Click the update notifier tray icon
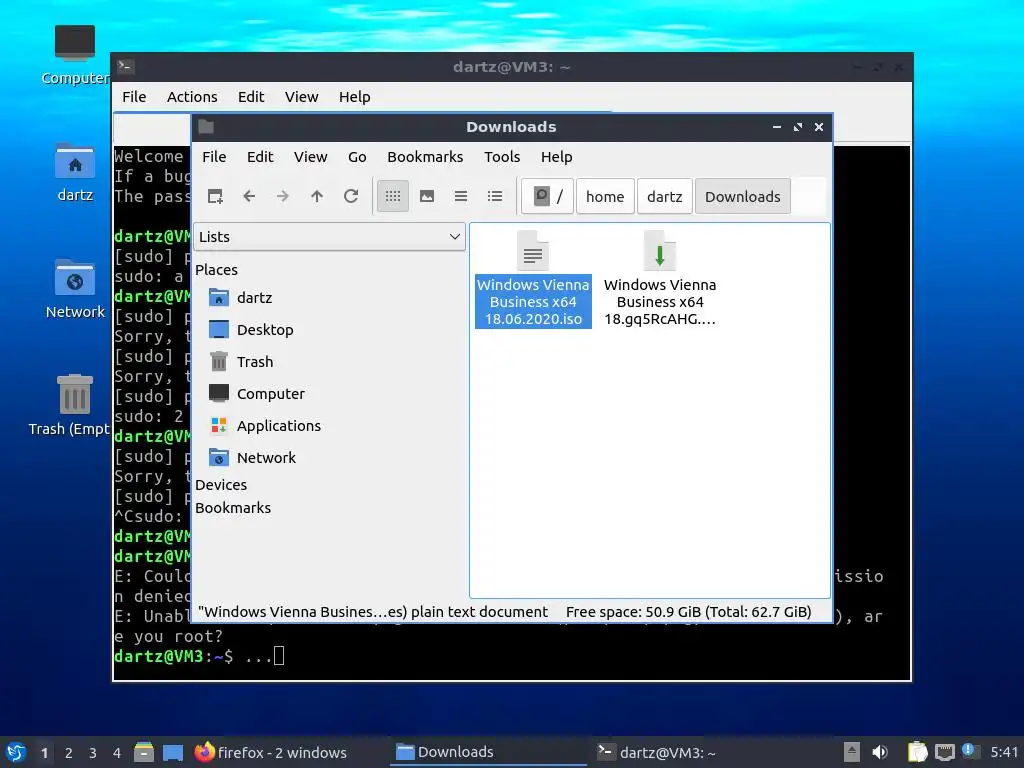Image resolution: width=1024 pixels, height=768 pixels. (970, 751)
